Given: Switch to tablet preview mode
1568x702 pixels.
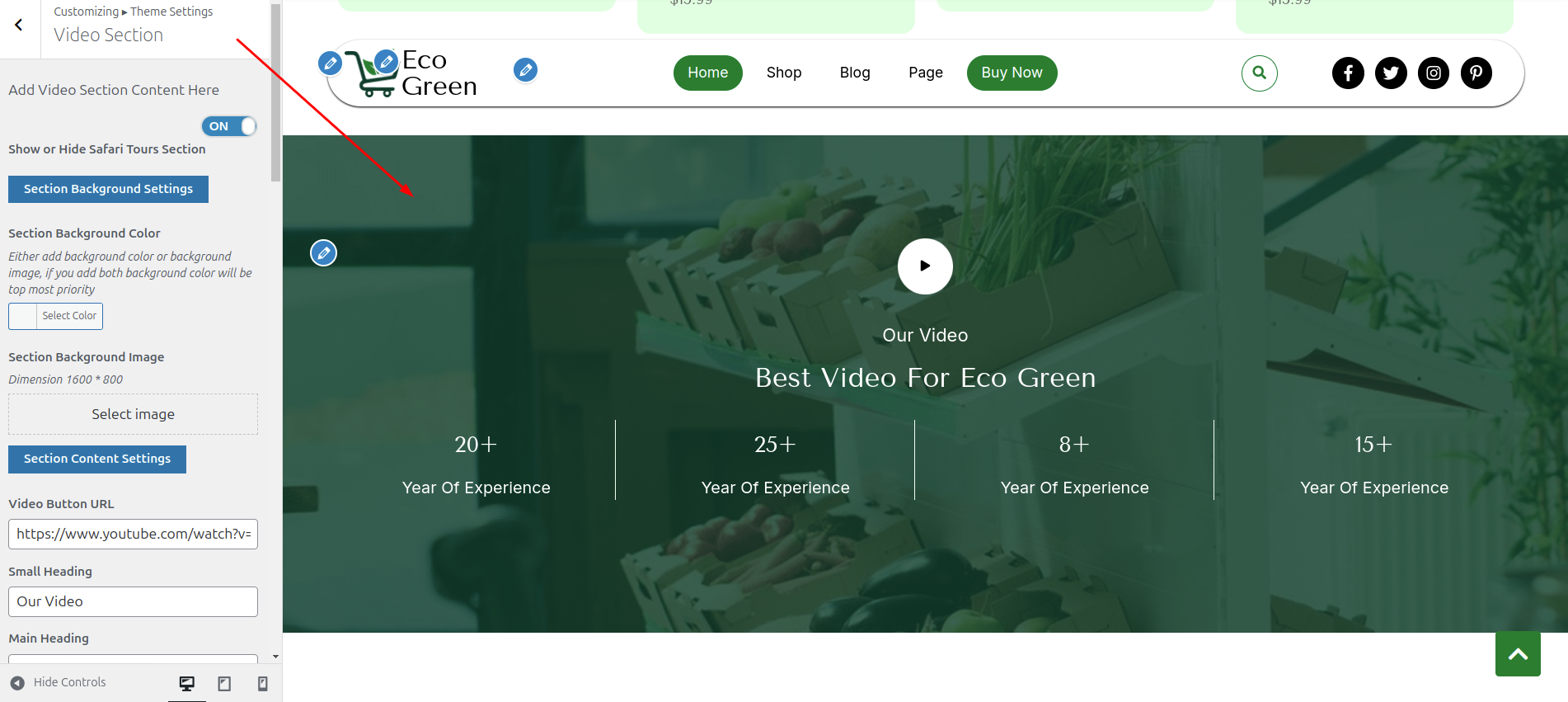Looking at the screenshot, I should coord(224,684).
